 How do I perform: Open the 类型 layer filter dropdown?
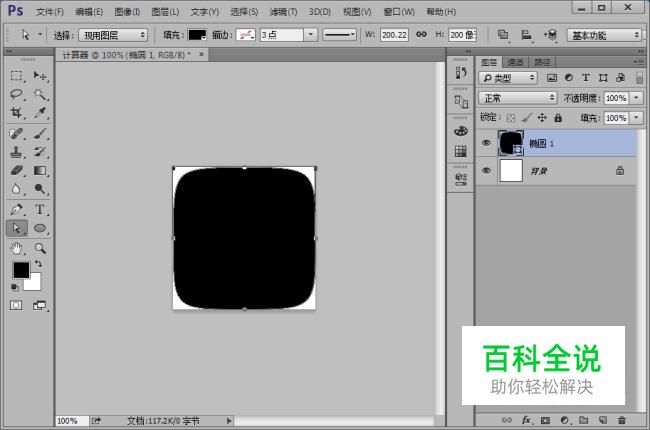coord(508,78)
